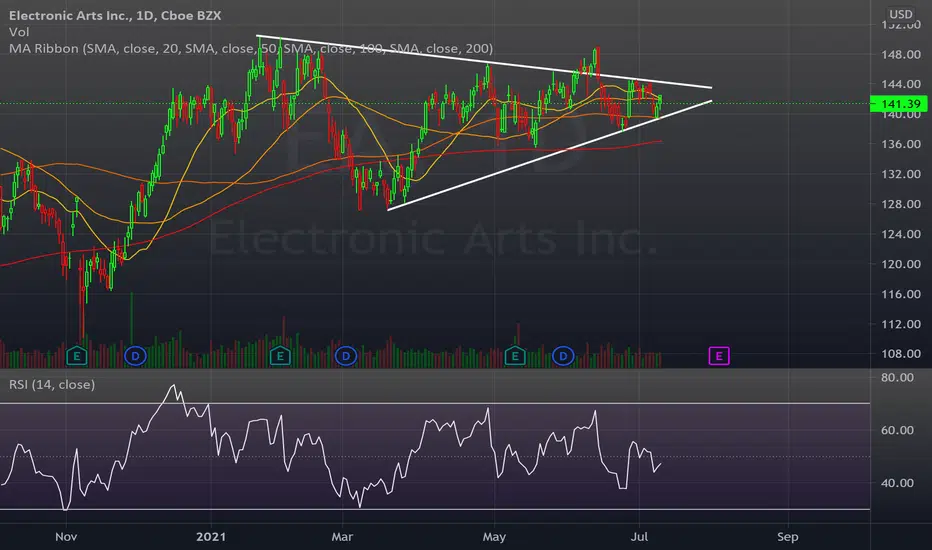Click the Nov label on time axis
Screen dimensions: 932x550
pos(66,537)
